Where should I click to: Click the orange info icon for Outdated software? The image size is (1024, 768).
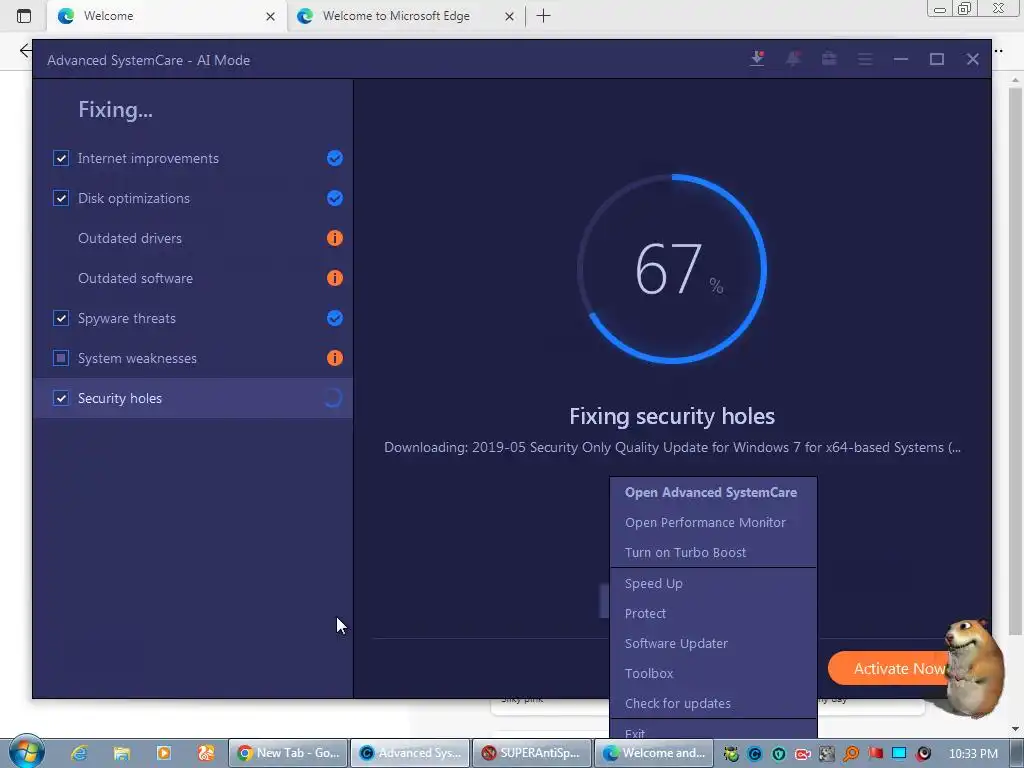tap(334, 278)
